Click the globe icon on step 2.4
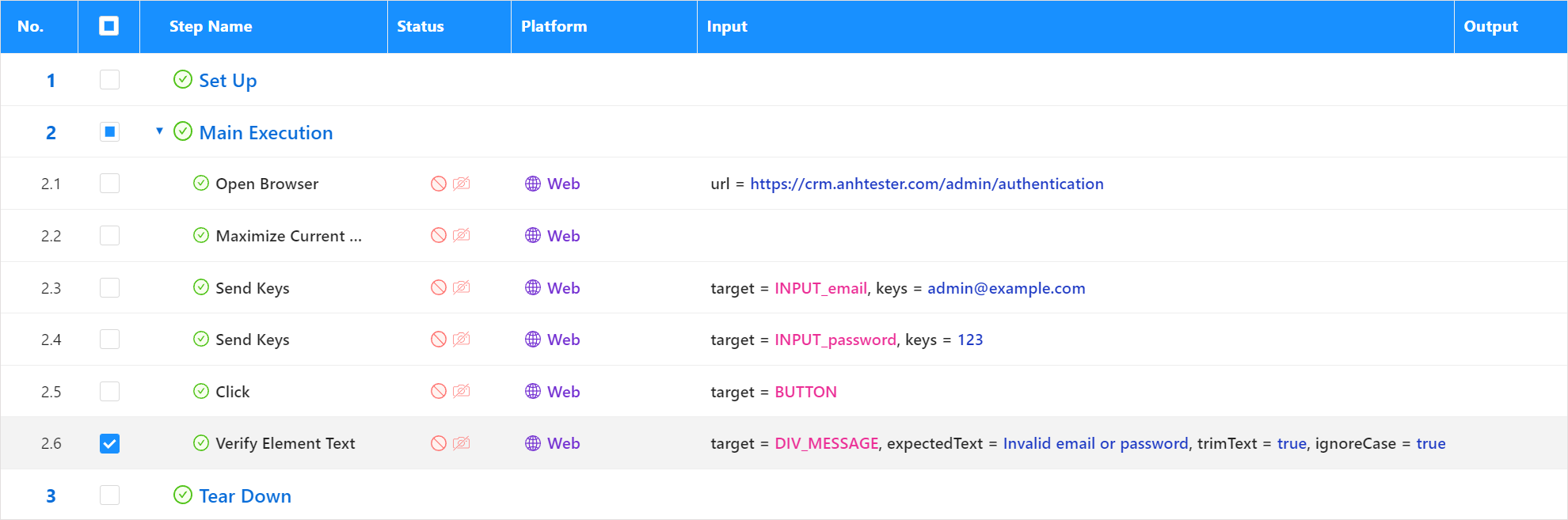The height and width of the screenshot is (520, 1568). click(x=533, y=339)
